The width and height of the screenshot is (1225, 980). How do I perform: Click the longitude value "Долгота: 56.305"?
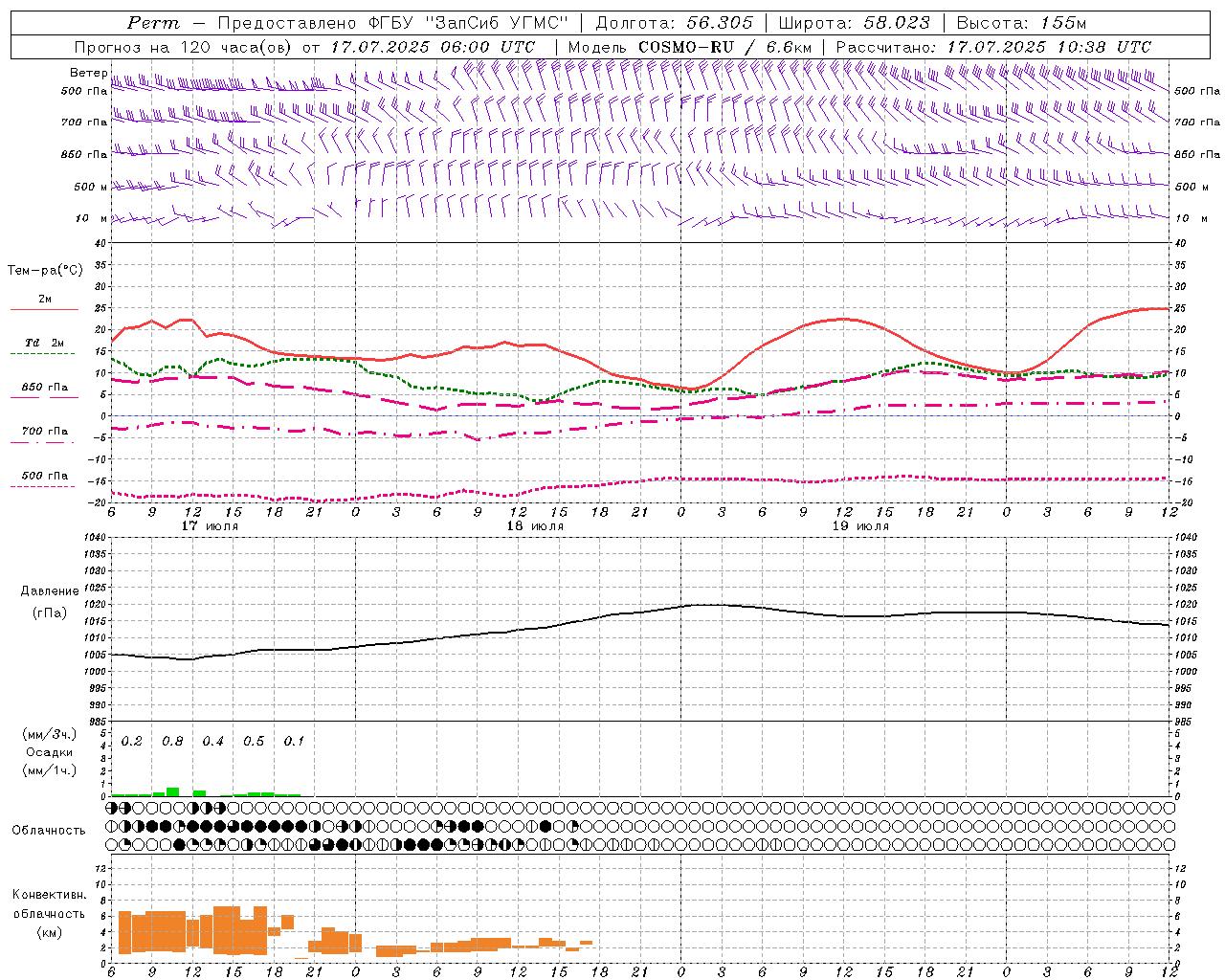coord(675,23)
